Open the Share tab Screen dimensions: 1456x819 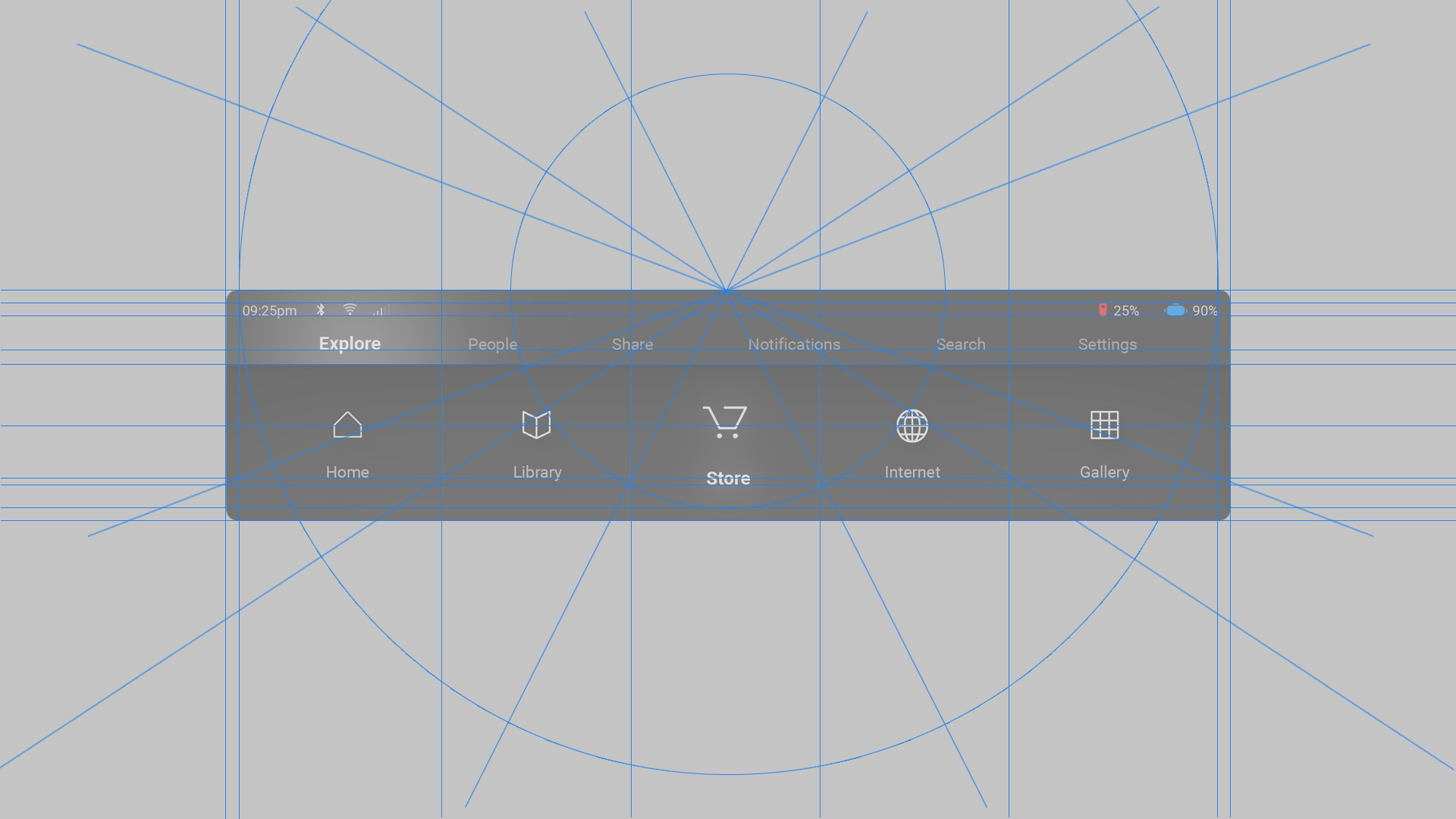(x=632, y=344)
